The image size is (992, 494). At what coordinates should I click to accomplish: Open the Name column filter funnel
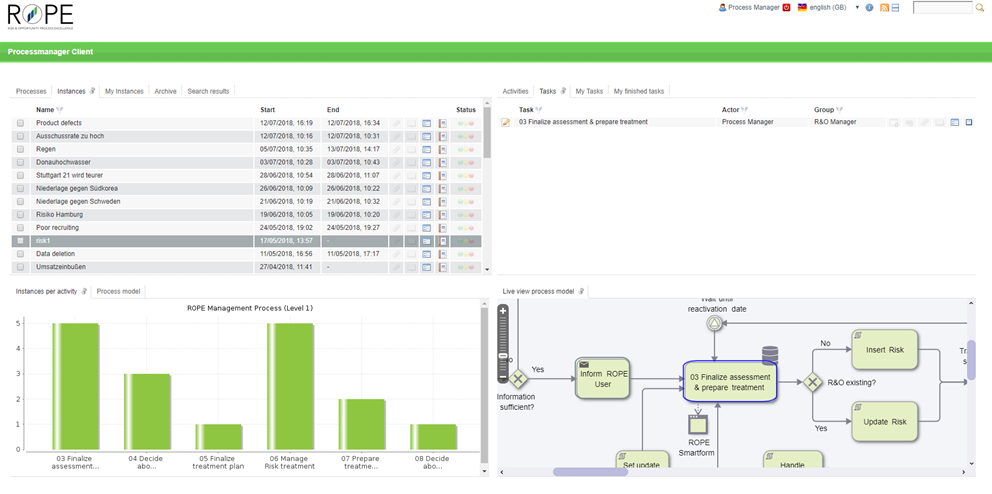click(x=59, y=110)
